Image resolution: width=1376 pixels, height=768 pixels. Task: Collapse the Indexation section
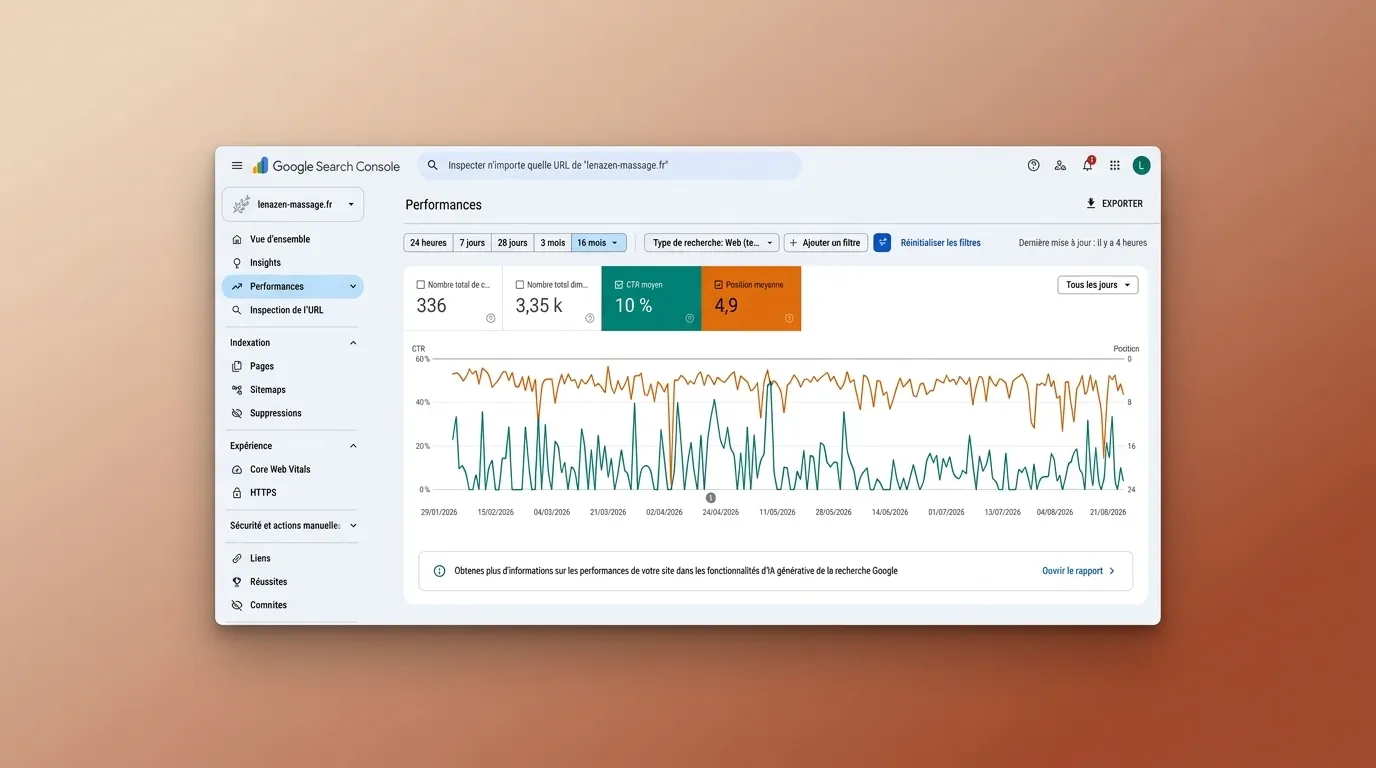(x=353, y=343)
